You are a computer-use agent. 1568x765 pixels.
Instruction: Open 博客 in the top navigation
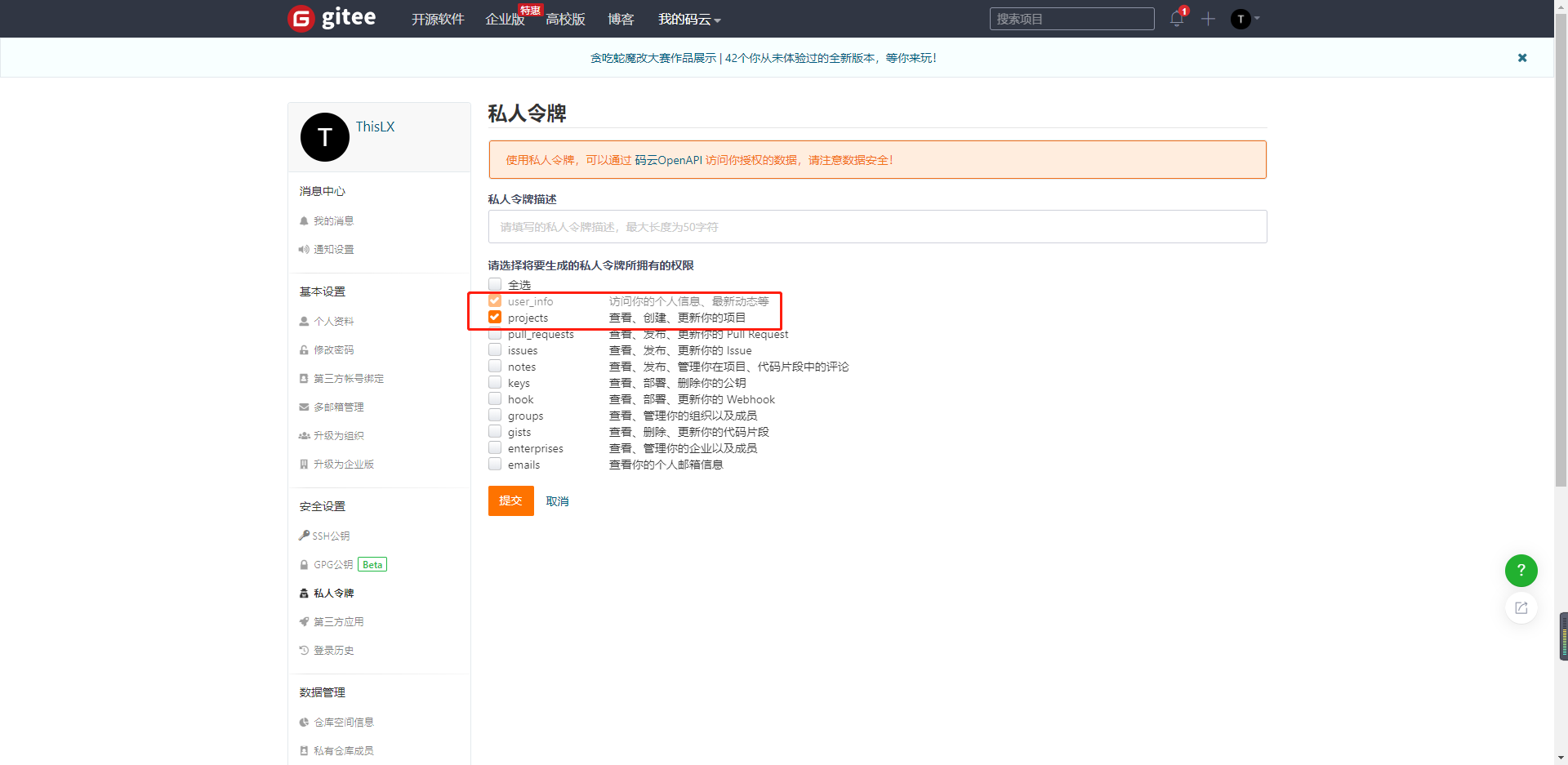click(x=621, y=20)
